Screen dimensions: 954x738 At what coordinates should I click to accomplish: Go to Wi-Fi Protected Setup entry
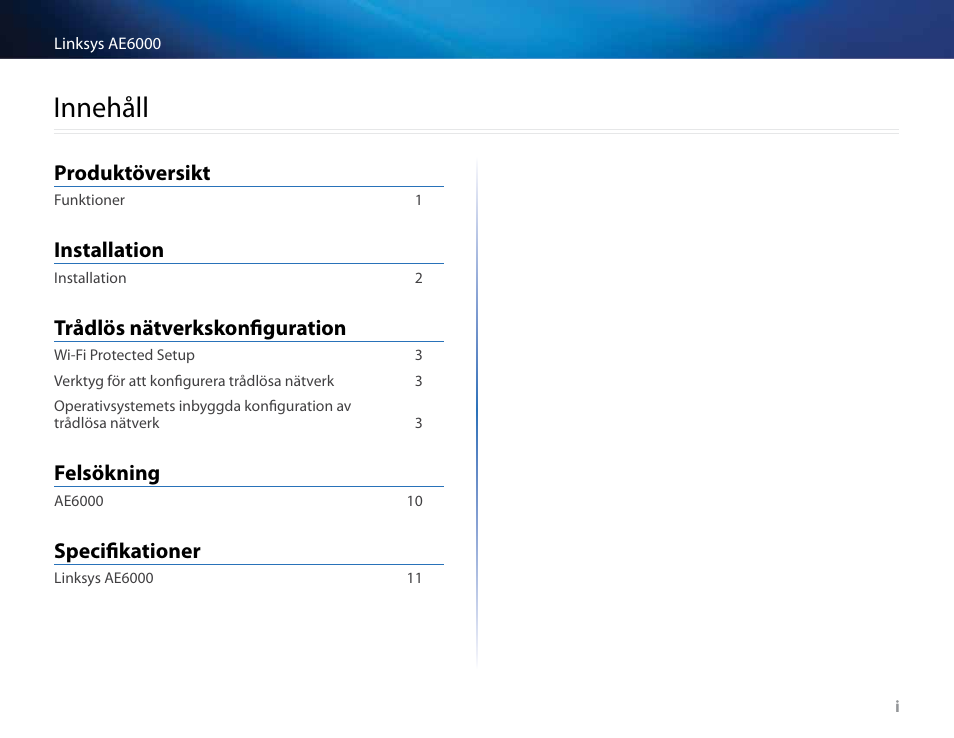pos(124,355)
